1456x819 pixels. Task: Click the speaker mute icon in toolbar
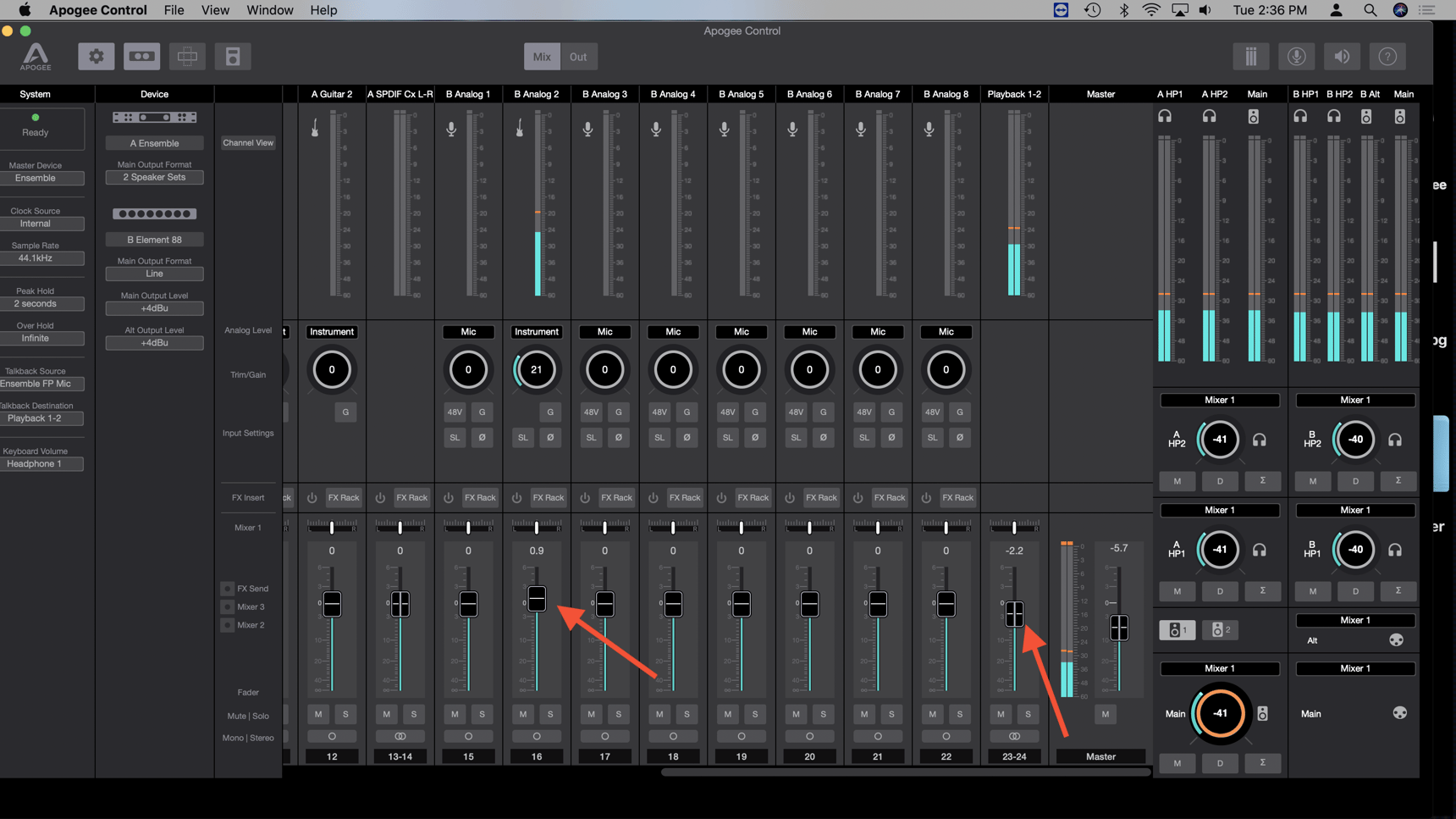[1342, 56]
